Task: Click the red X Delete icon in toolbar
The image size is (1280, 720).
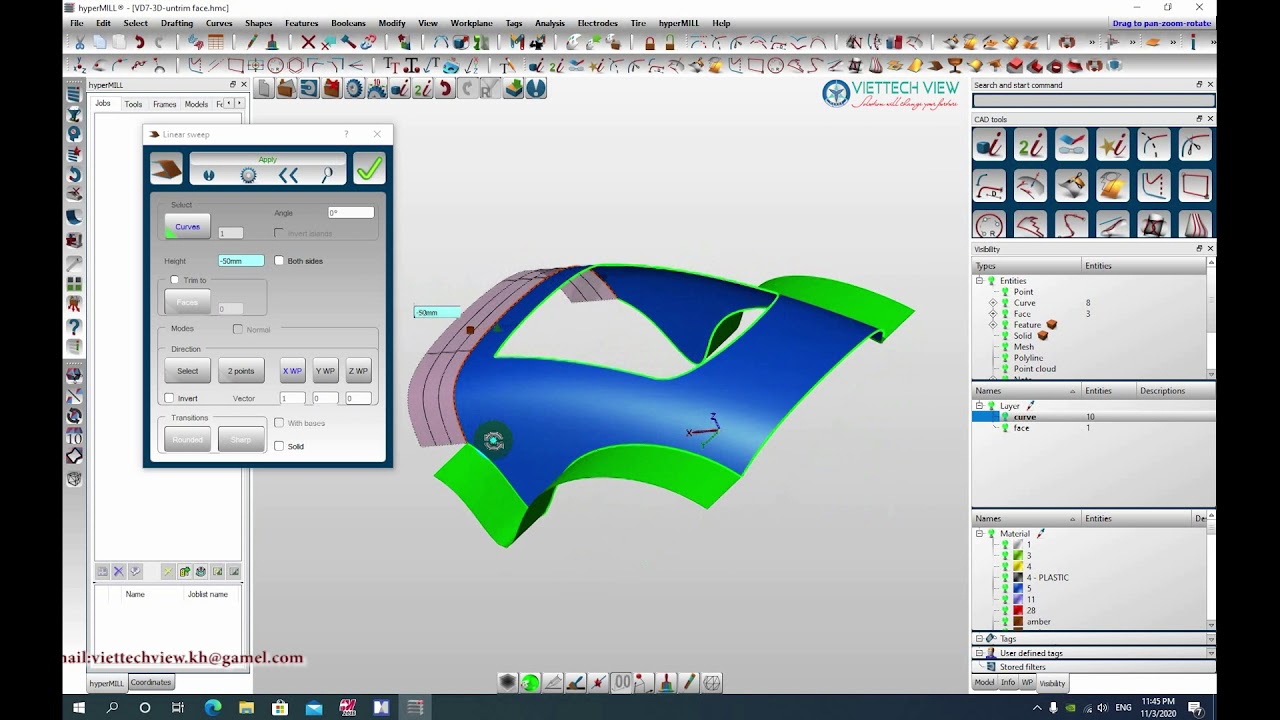Action: click(x=308, y=42)
